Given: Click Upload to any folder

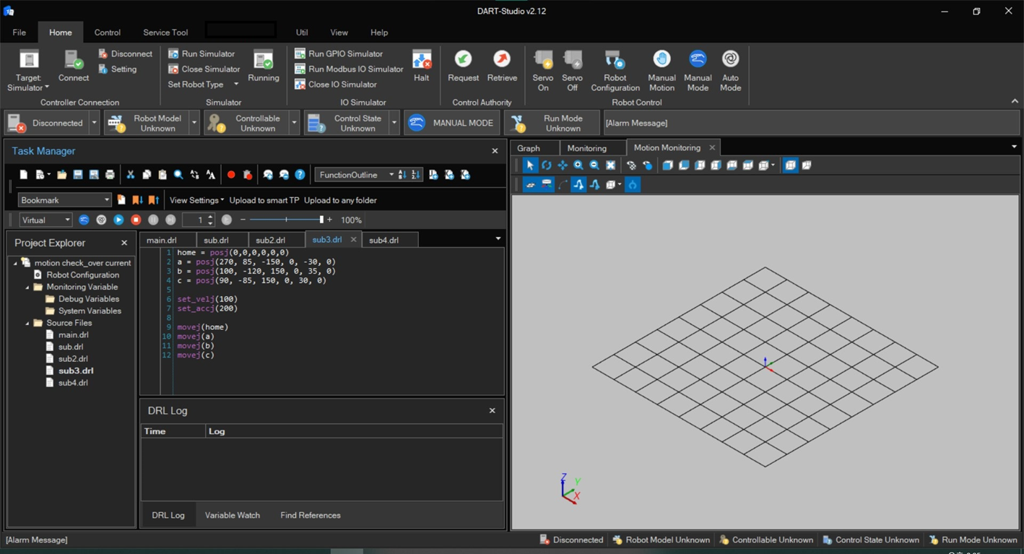Looking at the screenshot, I should click(x=340, y=200).
